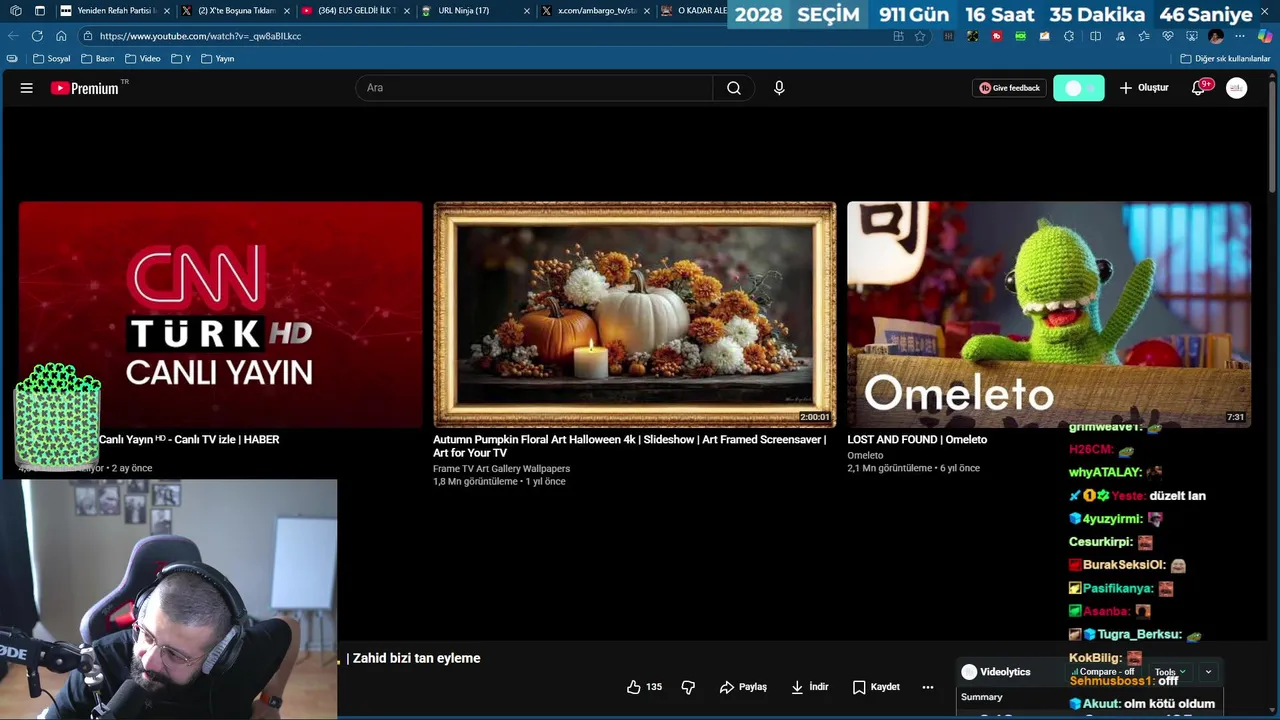Viewport: 1280px width, 720px height.
Task: Open the YouTube hamburger guide menu
Action: tap(27, 88)
